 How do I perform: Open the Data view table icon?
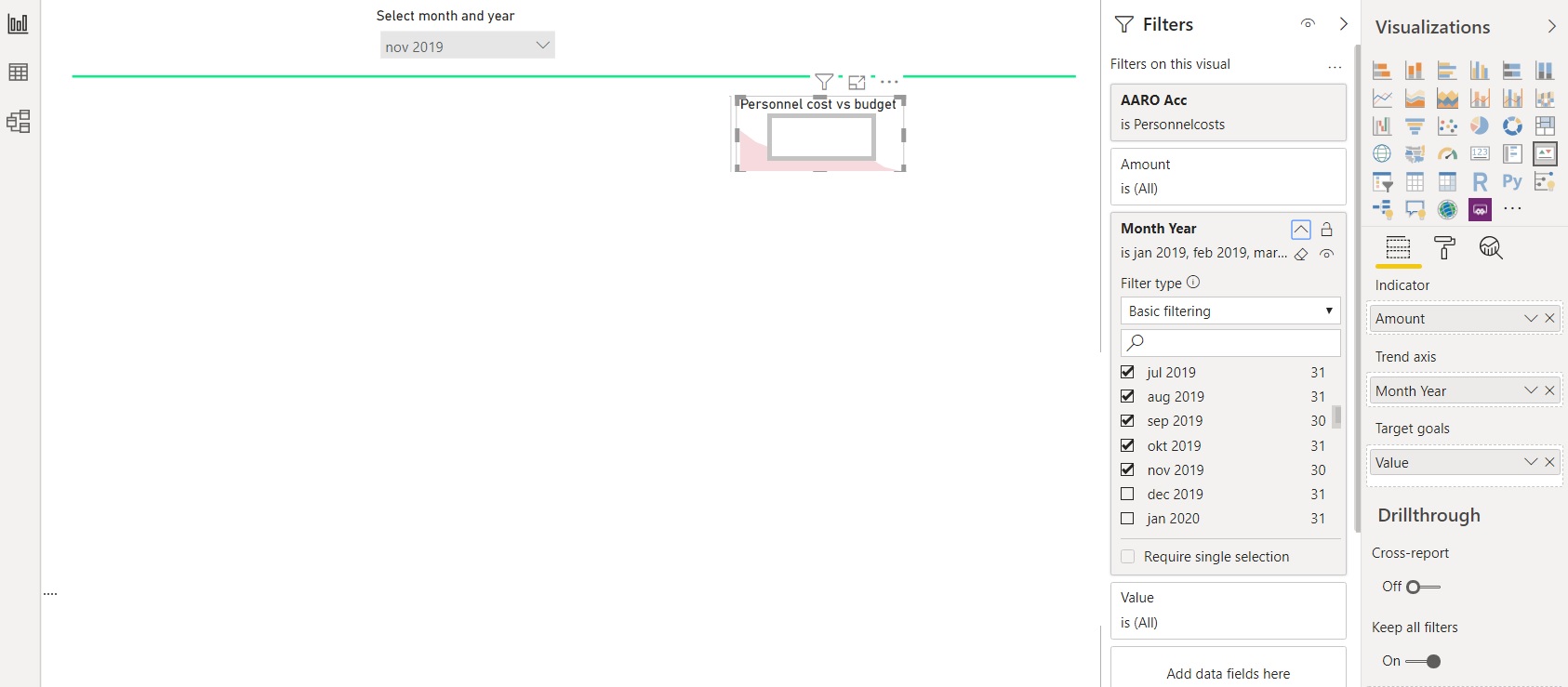tap(18, 73)
